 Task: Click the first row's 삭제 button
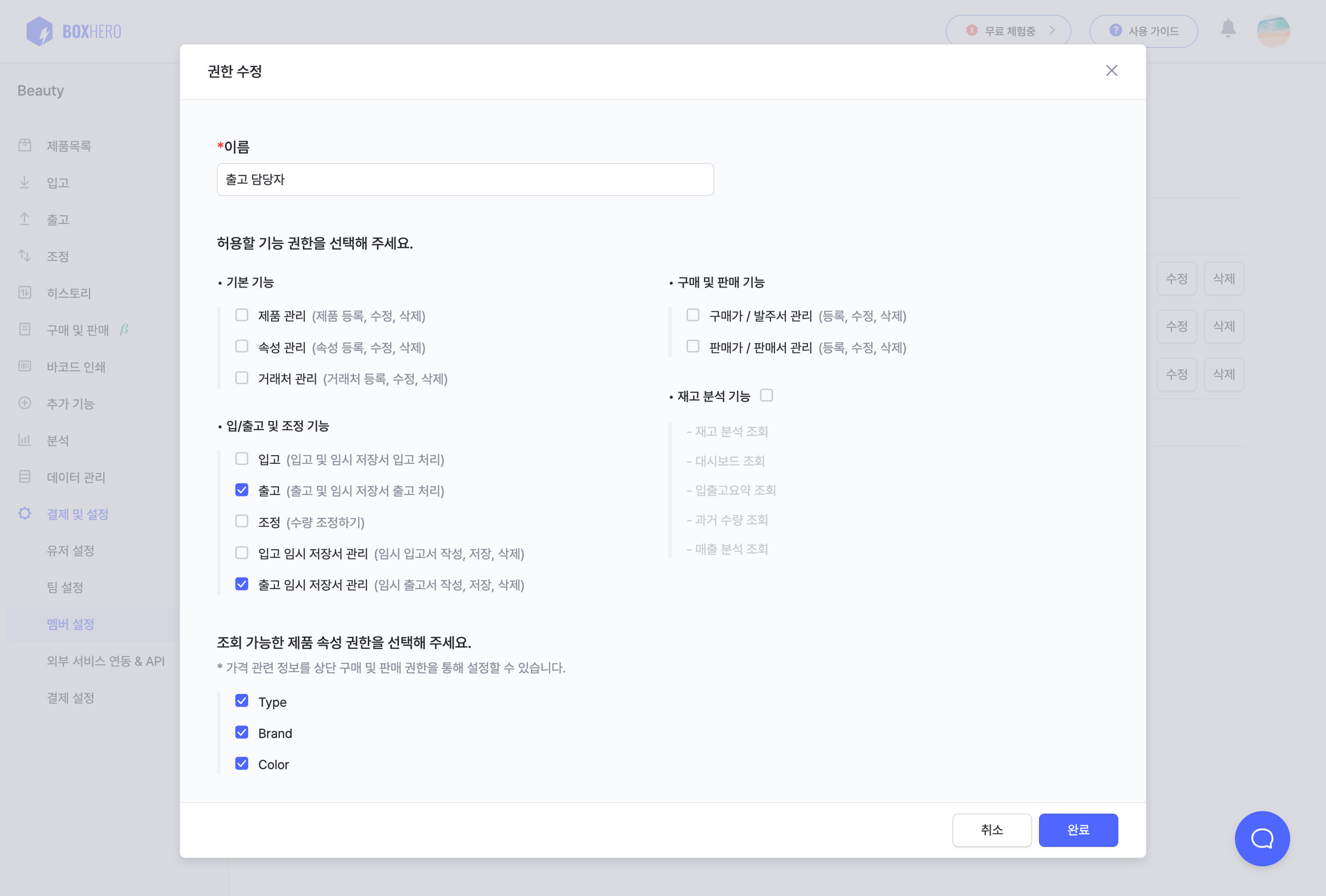(x=1224, y=278)
